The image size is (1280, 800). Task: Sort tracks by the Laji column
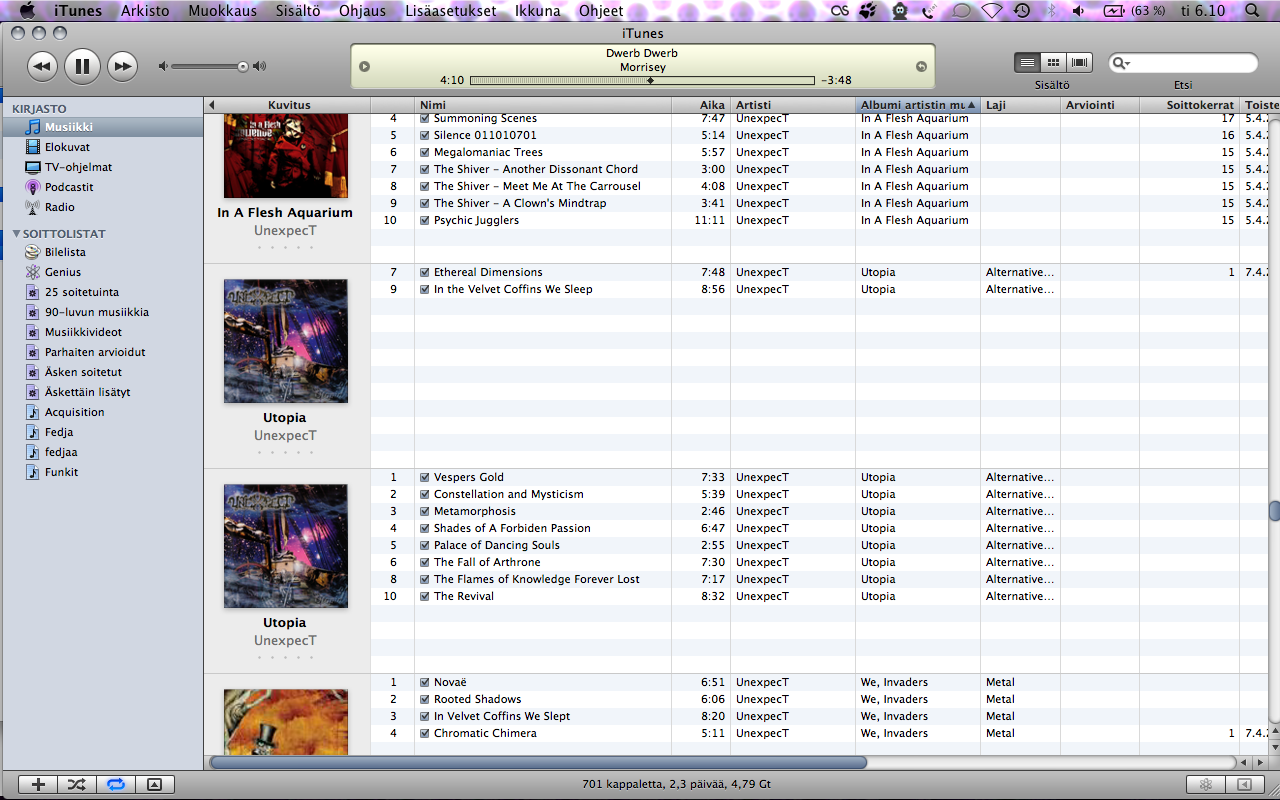[1020, 105]
